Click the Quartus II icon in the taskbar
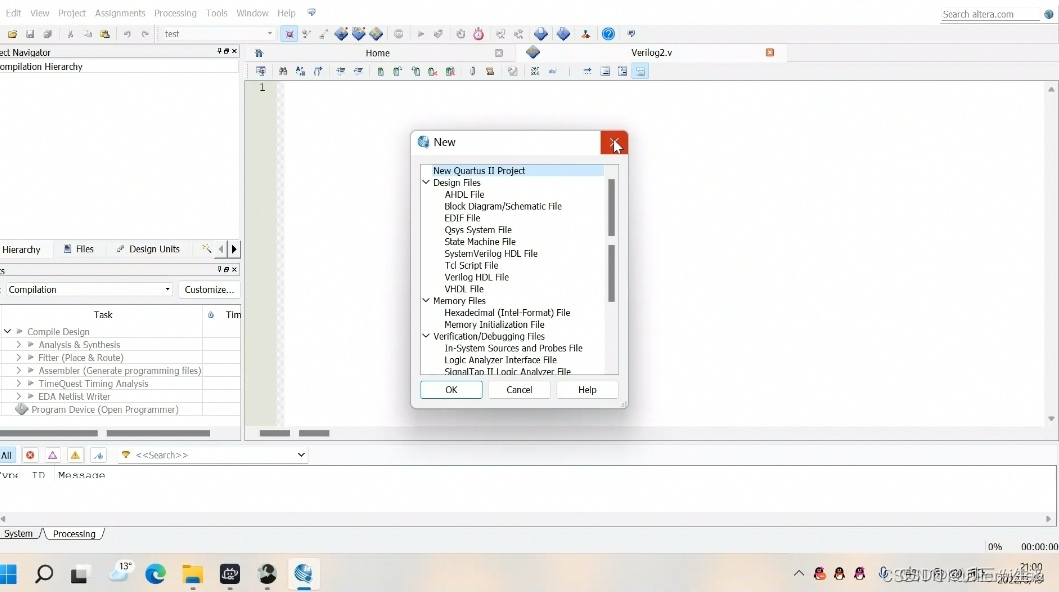 pyautogui.click(x=303, y=574)
